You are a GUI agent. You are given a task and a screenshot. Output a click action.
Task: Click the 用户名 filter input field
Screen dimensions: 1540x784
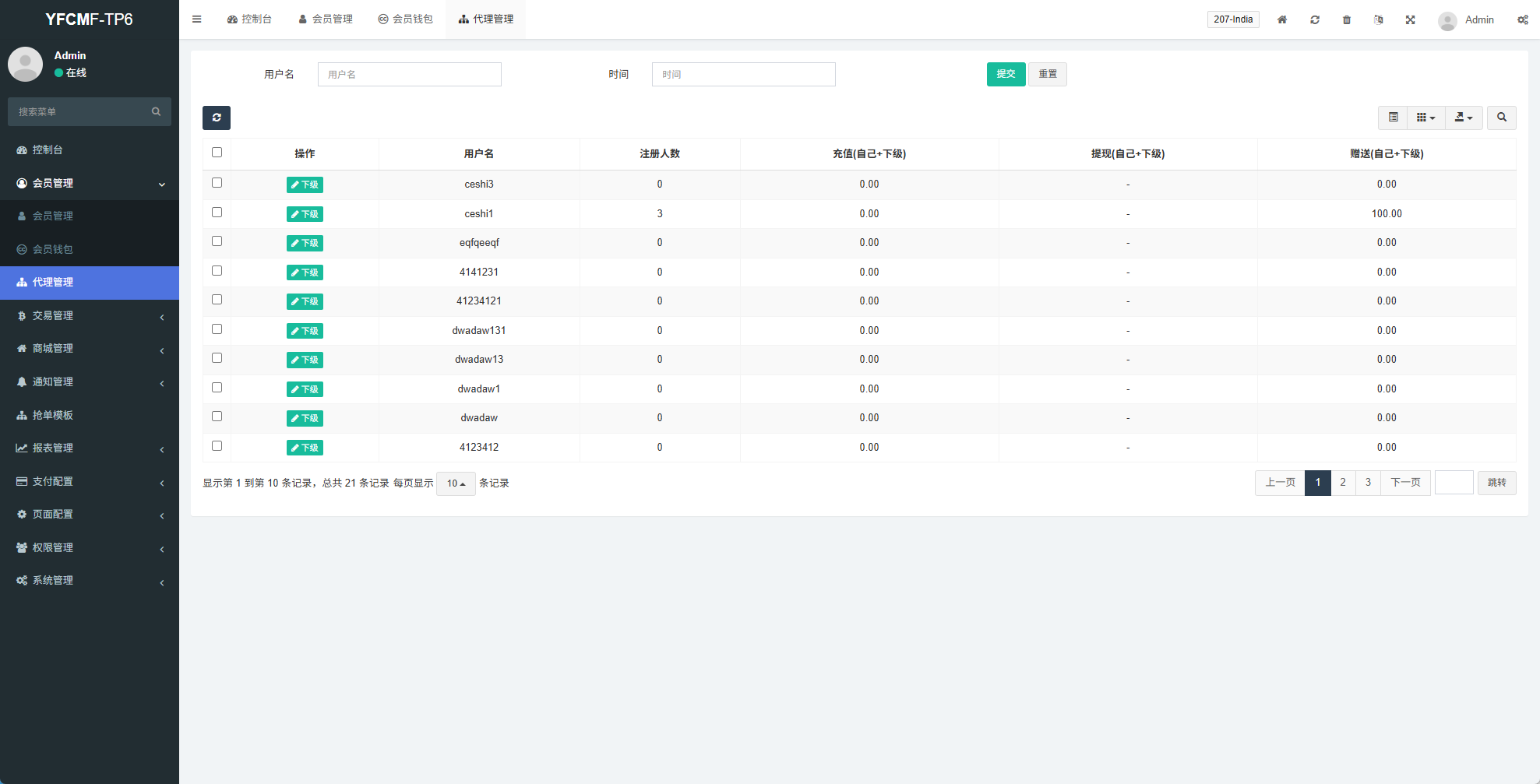[x=409, y=74]
